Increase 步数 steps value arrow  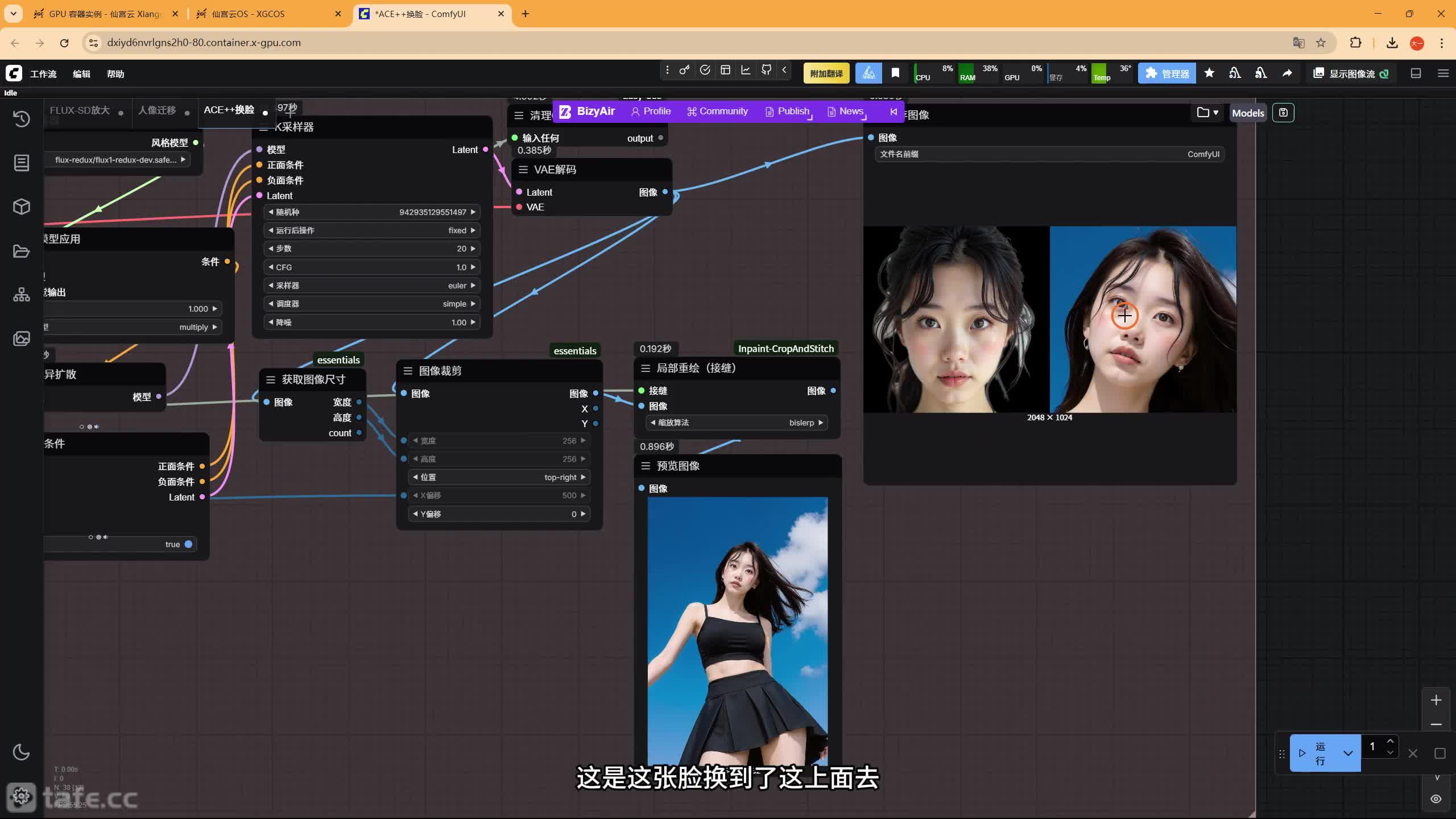pyautogui.click(x=473, y=249)
